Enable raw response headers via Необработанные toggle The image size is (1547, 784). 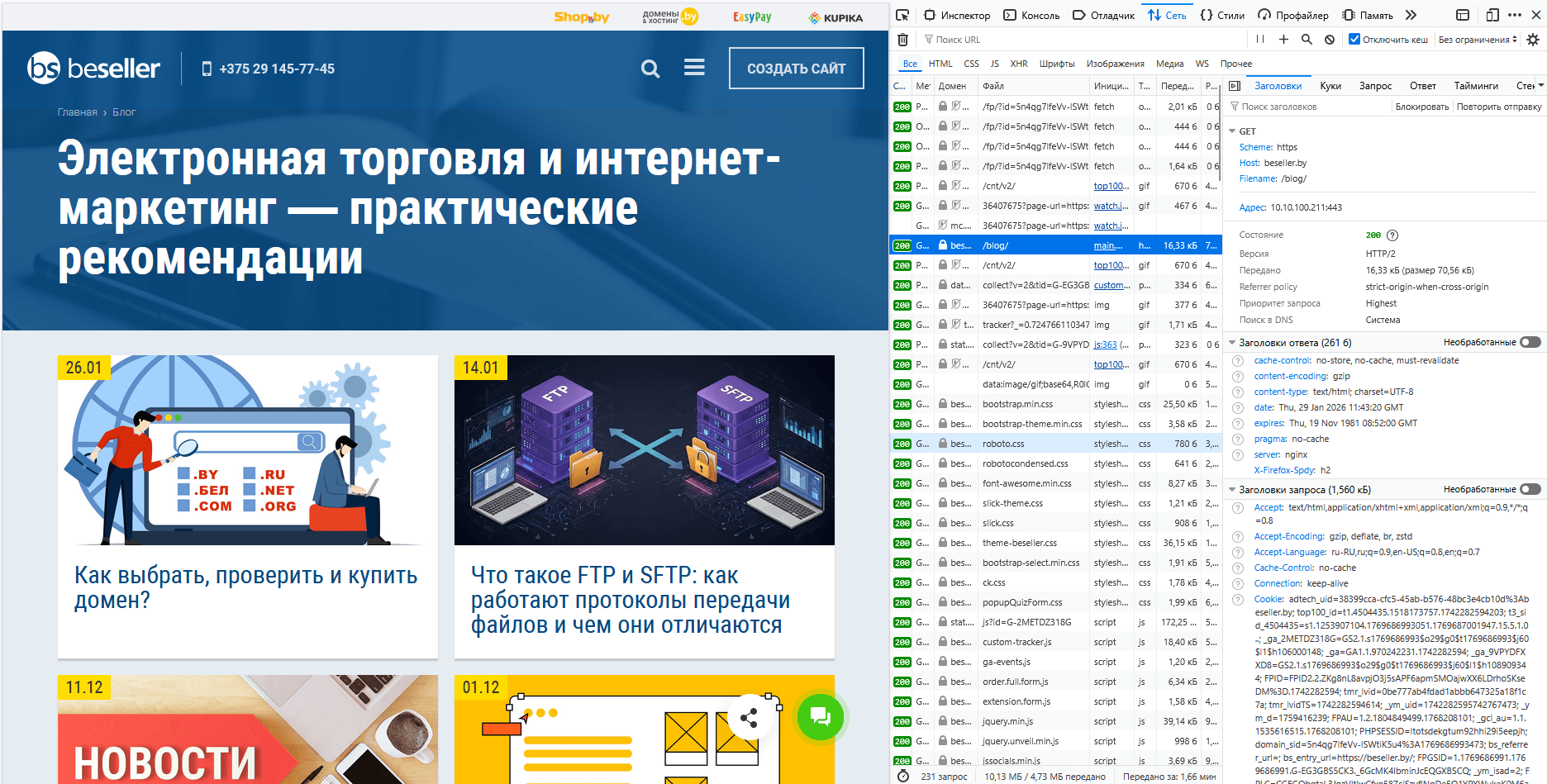pos(1530,341)
